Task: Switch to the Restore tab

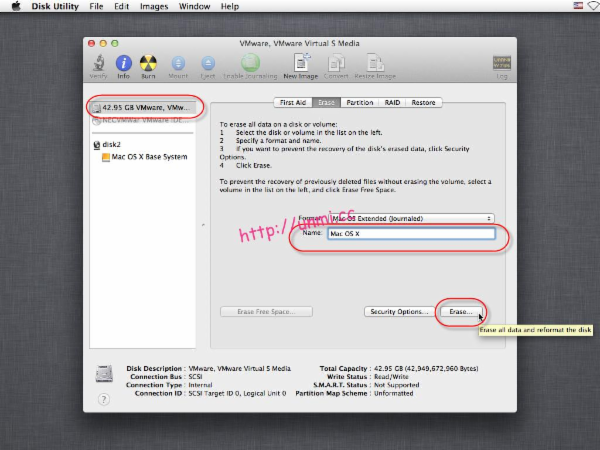Action: [424, 103]
